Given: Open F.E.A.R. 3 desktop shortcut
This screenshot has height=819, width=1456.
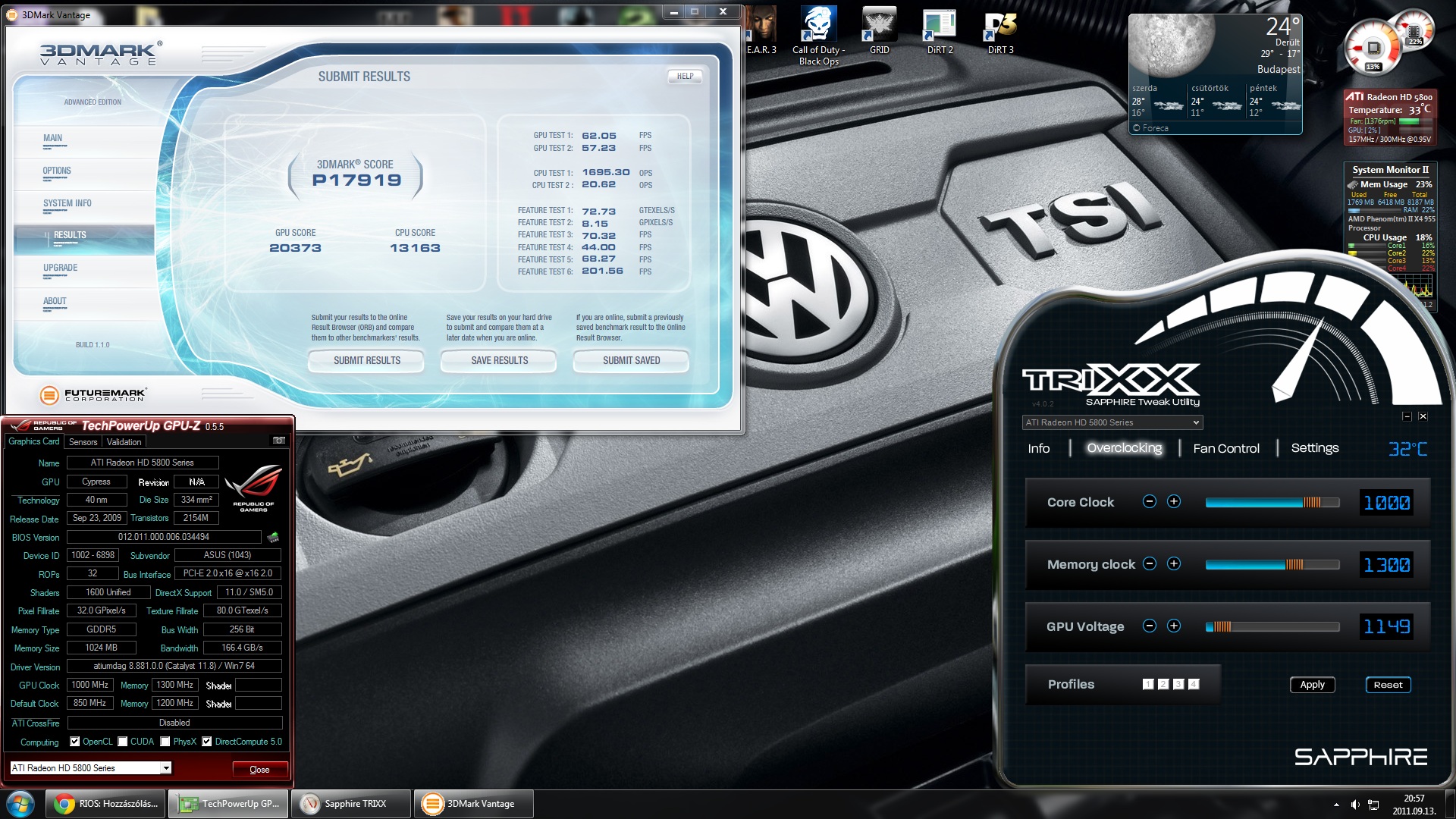Looking at the screenshot, I should (x=761, y=30).
